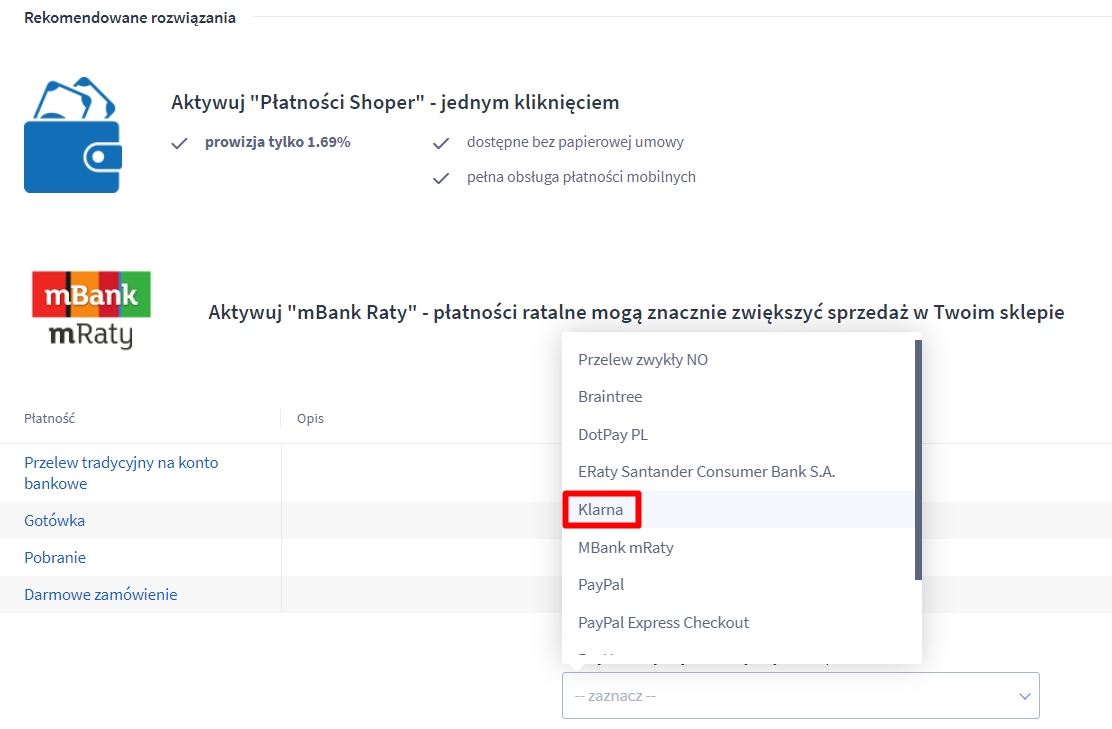This screenshot has height=729, width=1112.
Task: Choose Klarna from the payment list
Action: [738, 510]
